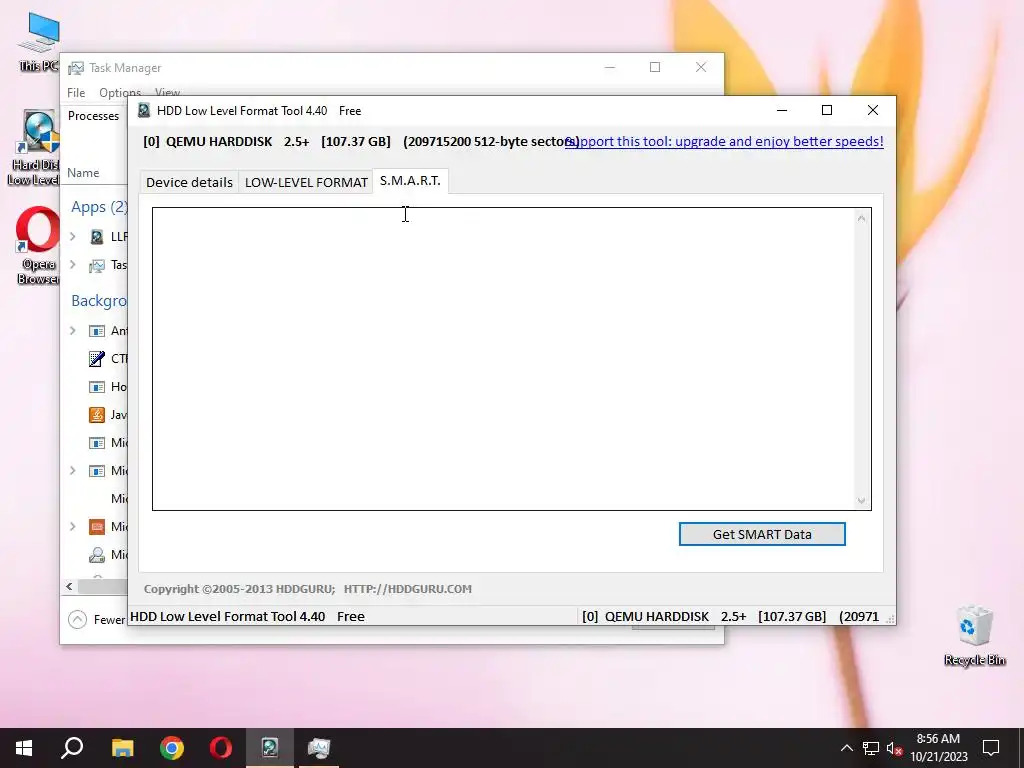Image resolution: width=1024 pixels, height=768 pixels.
Task: Click the Ho process icon in Task Manager
Action: click(97, 387)
